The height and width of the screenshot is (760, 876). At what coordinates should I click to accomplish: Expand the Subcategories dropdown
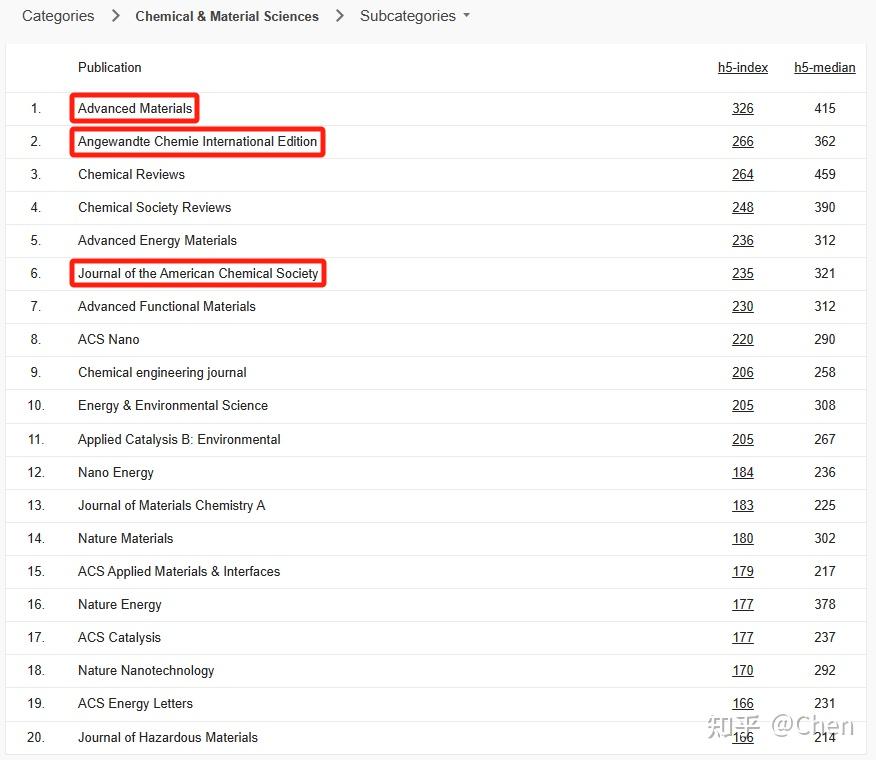click(415, 16)
